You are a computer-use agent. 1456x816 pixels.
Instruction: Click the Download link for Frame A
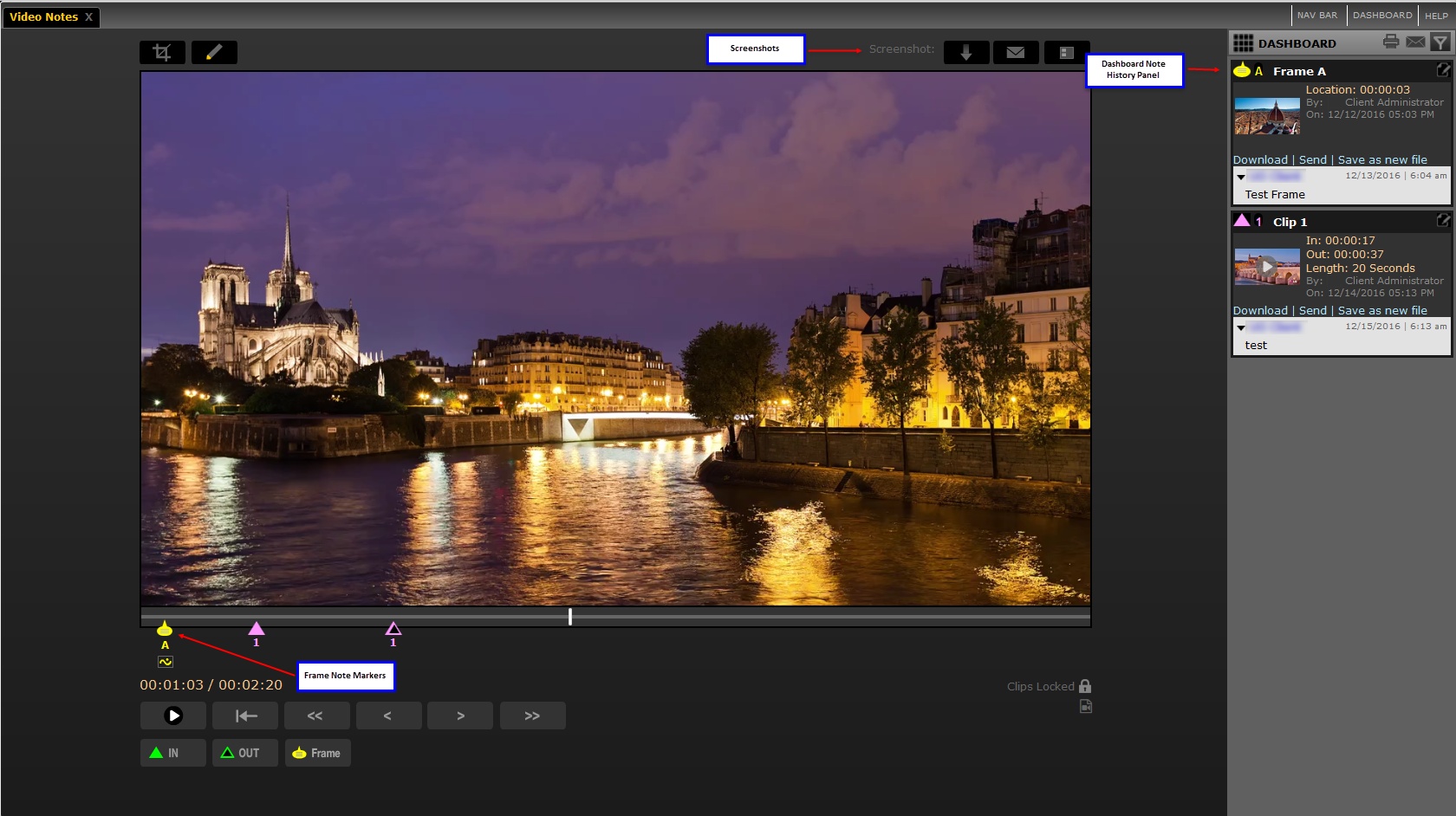click(1260, 160)
